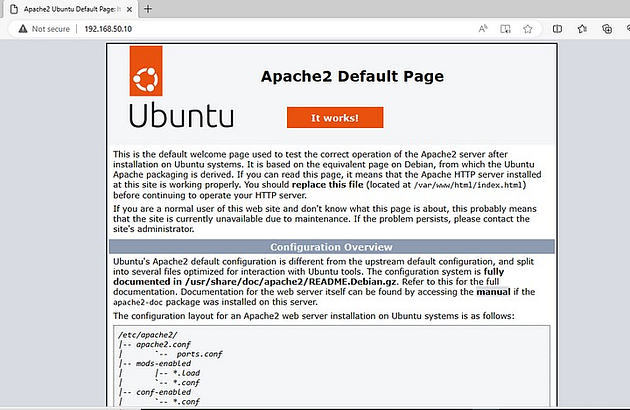Image resolution: width=630 pixels, height=410 pixels.
Task: Toggle the split screen icon
Action: [557, 29]
